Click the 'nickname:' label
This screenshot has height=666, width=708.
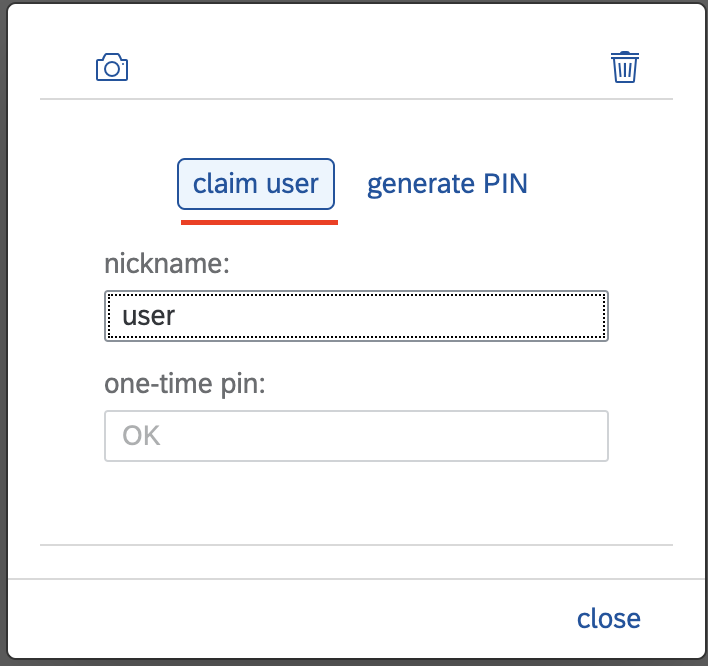pyautogui.click(x=167, y=263)
